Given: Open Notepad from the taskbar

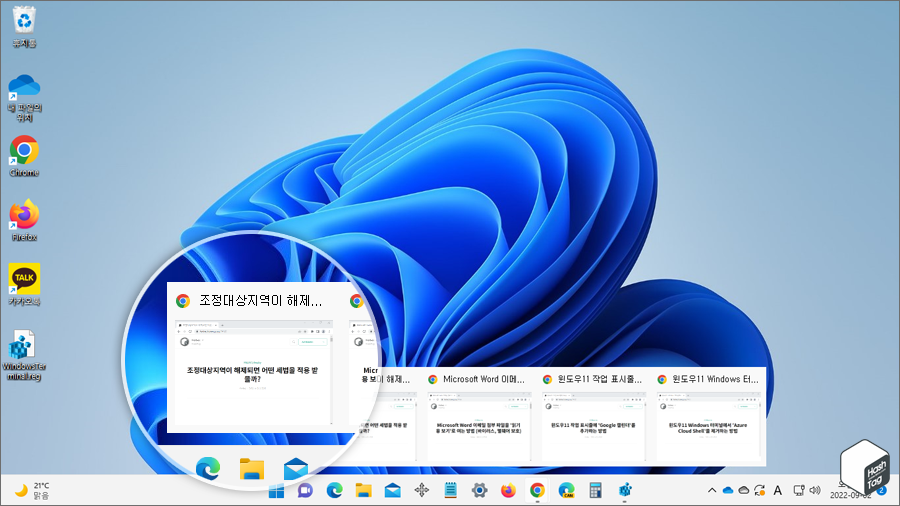Looking at the screenshot, I should [451, 491].
